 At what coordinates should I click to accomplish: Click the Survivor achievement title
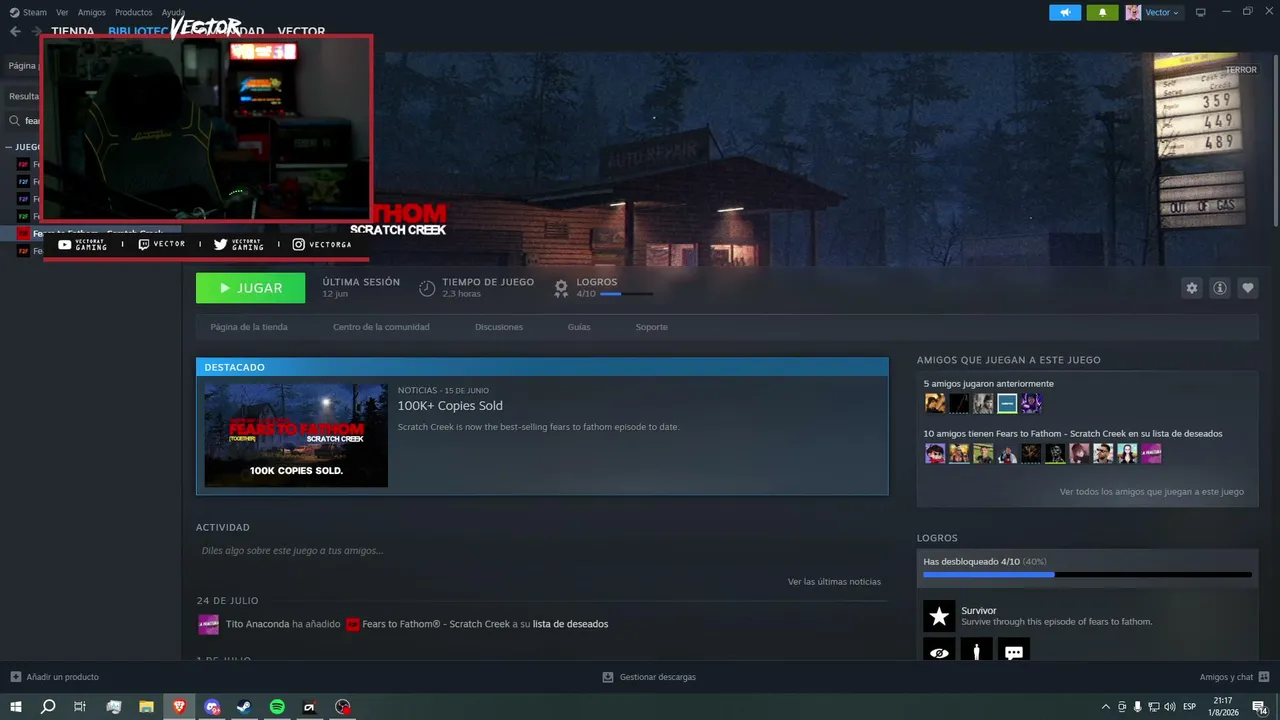tap(979, 610)
